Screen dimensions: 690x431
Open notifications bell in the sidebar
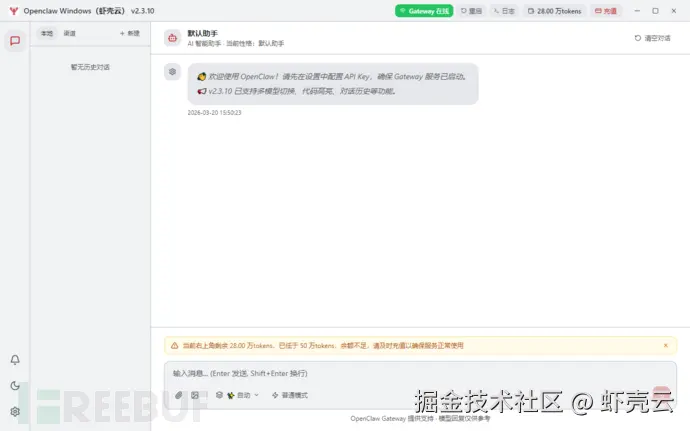[15, 360]
